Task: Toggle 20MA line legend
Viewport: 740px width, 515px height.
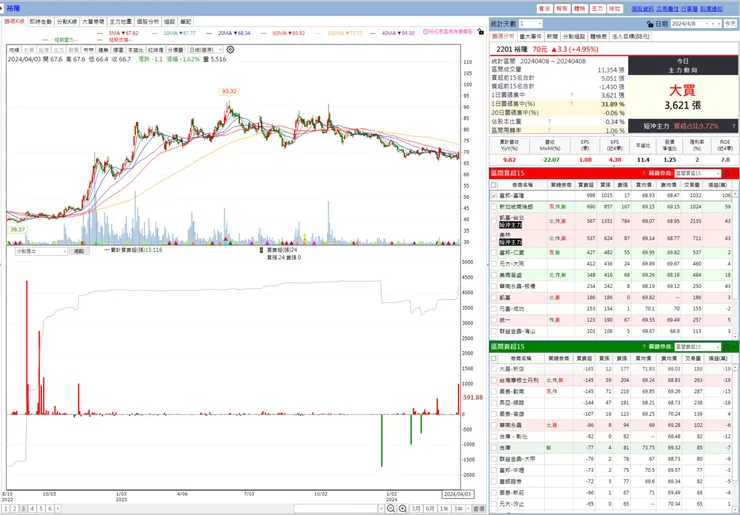Action: click(234, 34)
